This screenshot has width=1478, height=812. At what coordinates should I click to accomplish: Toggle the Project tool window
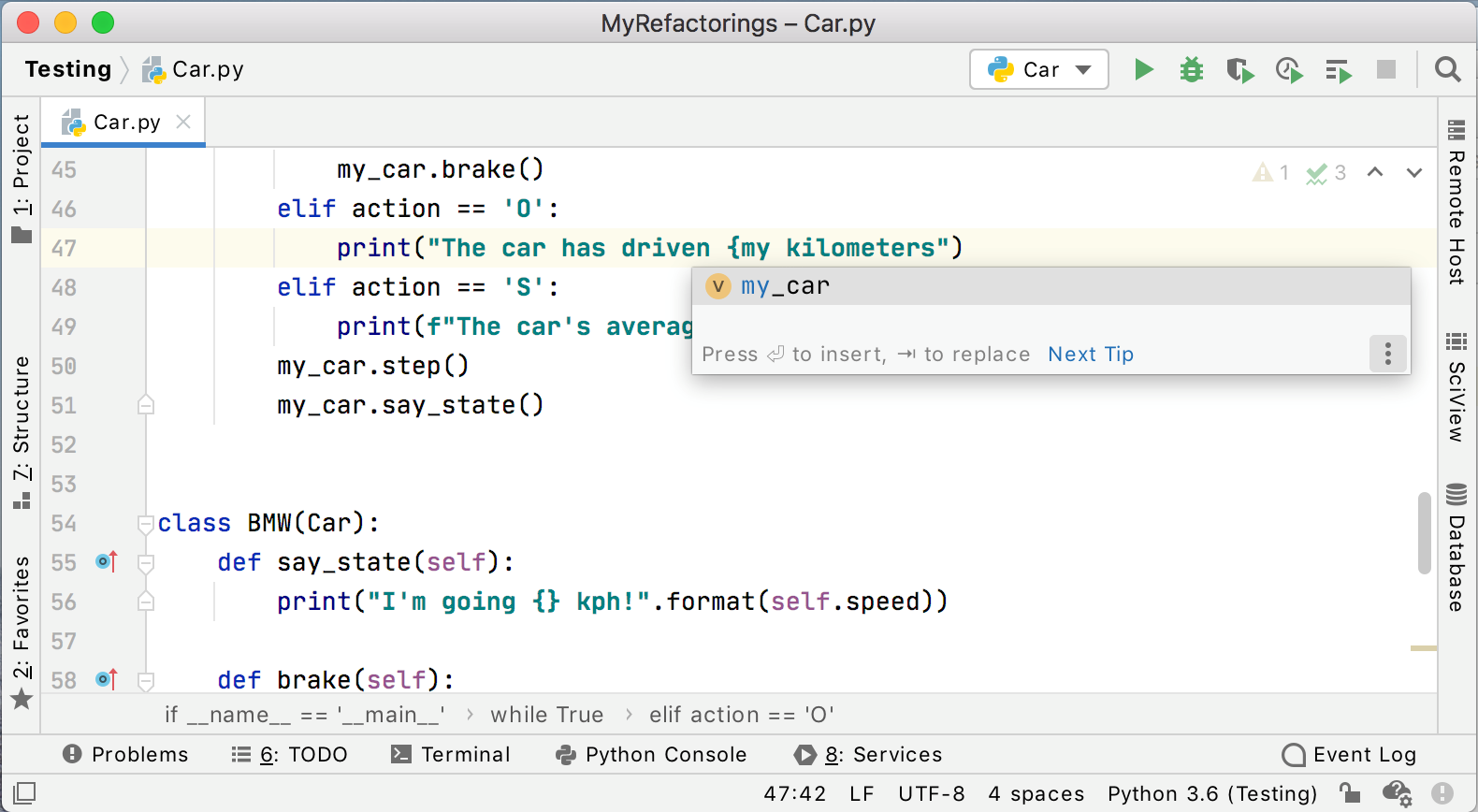pyautogui.click(x=22, y=178)
